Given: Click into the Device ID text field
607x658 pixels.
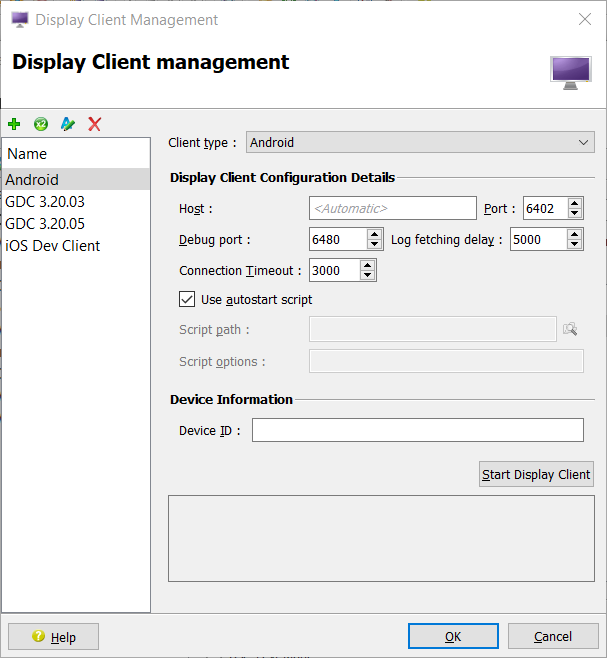Looking at the screenshot, I should pos(417,430).
